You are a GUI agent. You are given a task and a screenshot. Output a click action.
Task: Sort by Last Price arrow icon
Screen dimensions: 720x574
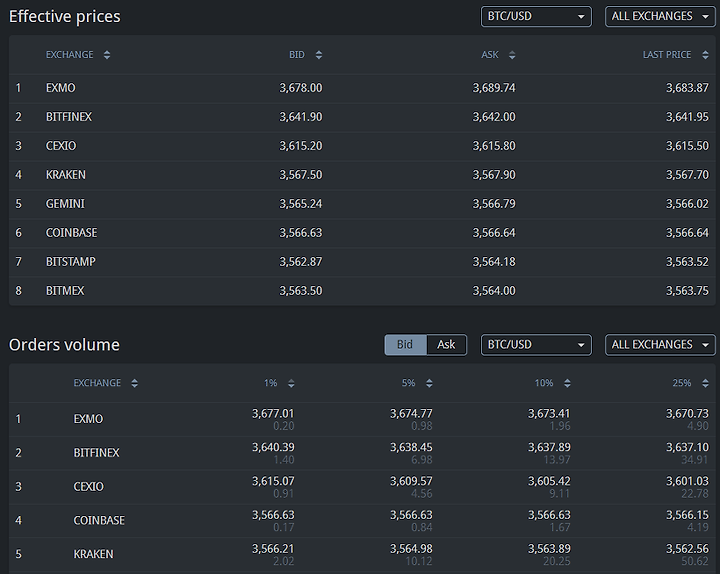705,55
